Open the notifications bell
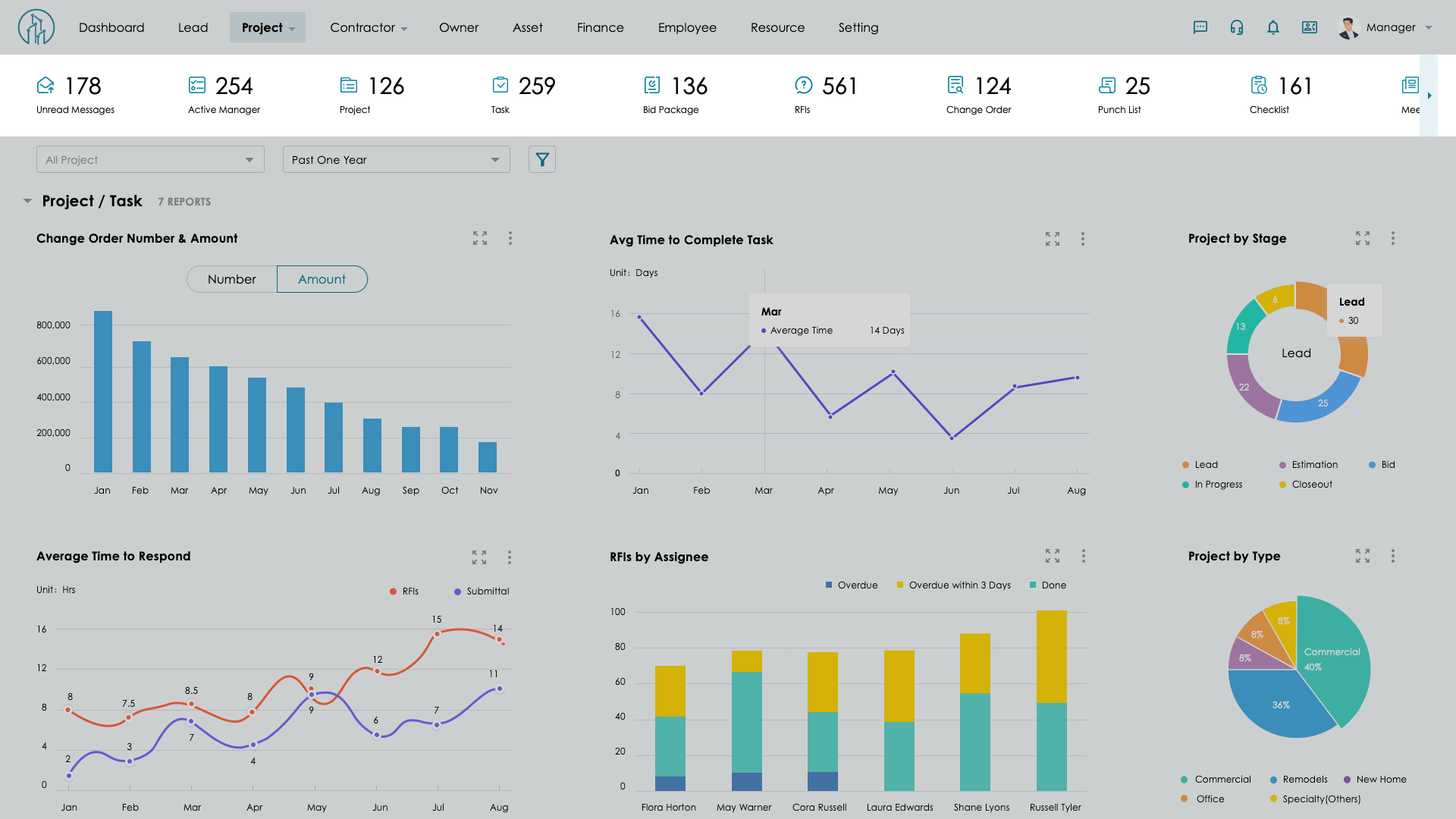The height and width of the screenshot is (819, 1456). pyautogui.click(x=1273, y=27)
